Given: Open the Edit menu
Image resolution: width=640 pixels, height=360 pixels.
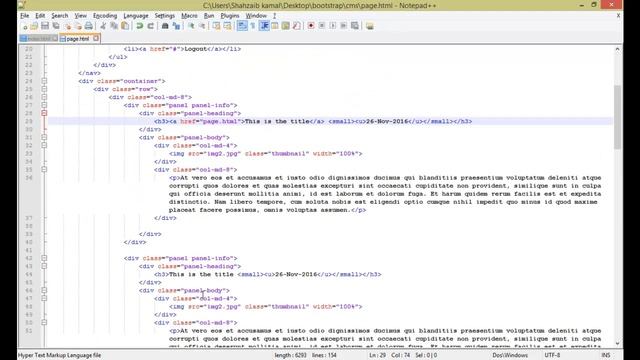Looking at the screenshot, I should pyautogui.click(x=40, y=16).
